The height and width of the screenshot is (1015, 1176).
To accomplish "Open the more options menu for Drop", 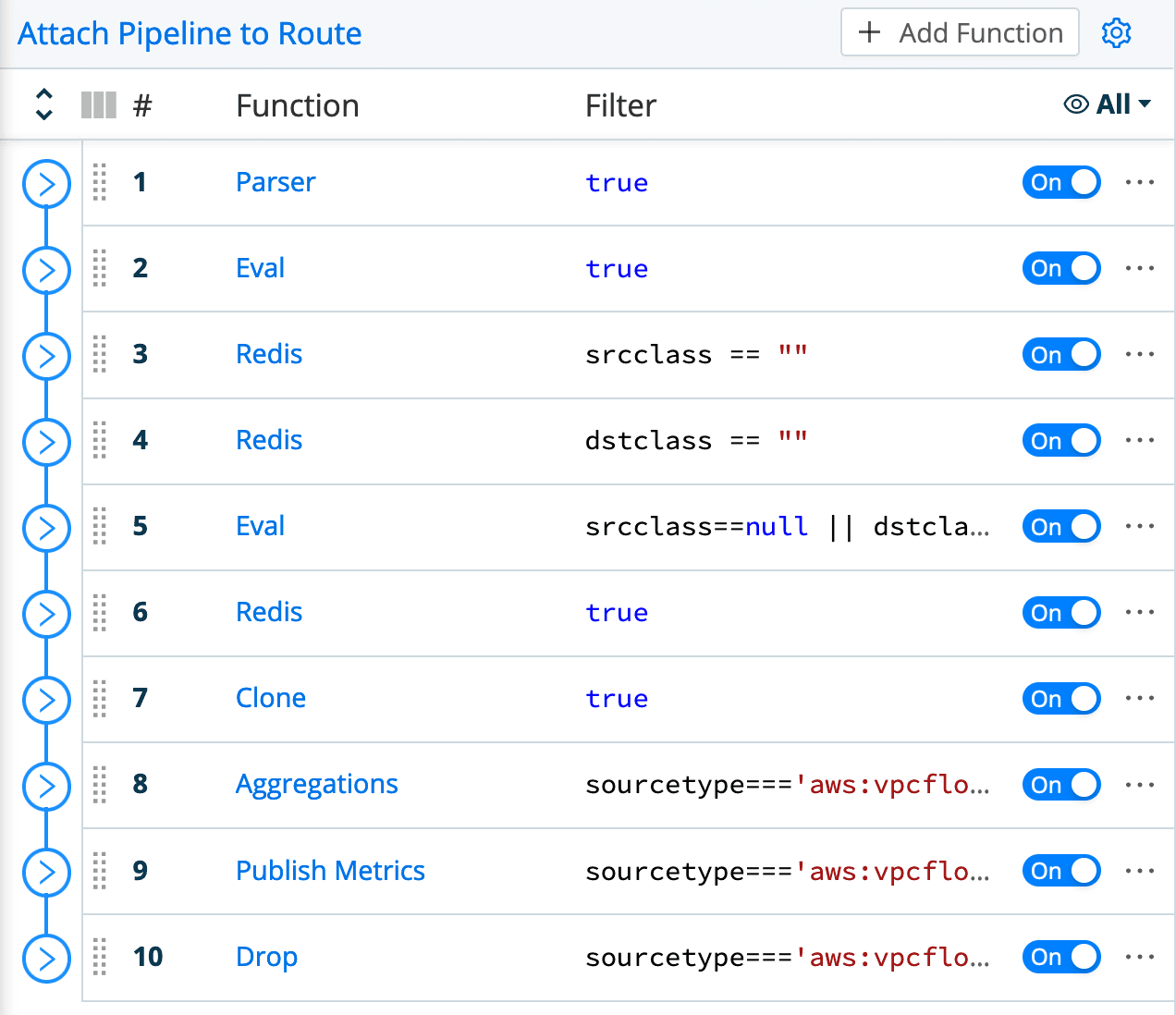I will (1139, 957).
